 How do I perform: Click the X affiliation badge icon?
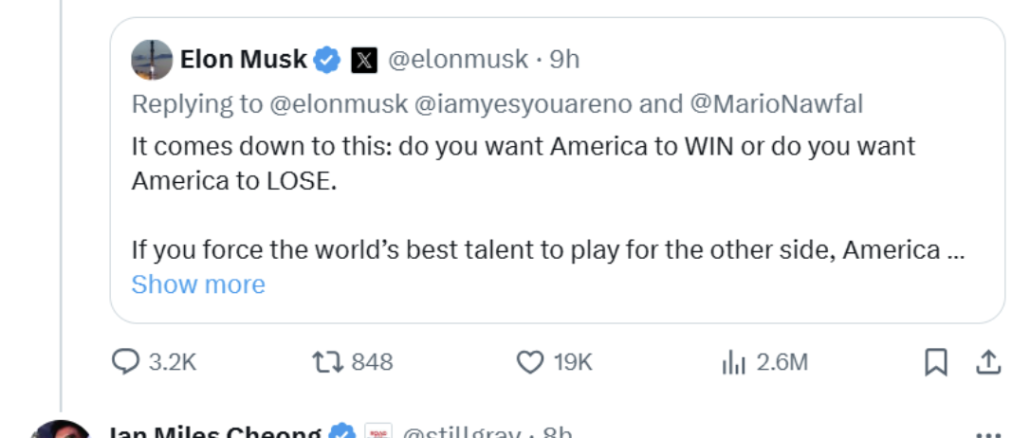(x=364, y=61)
